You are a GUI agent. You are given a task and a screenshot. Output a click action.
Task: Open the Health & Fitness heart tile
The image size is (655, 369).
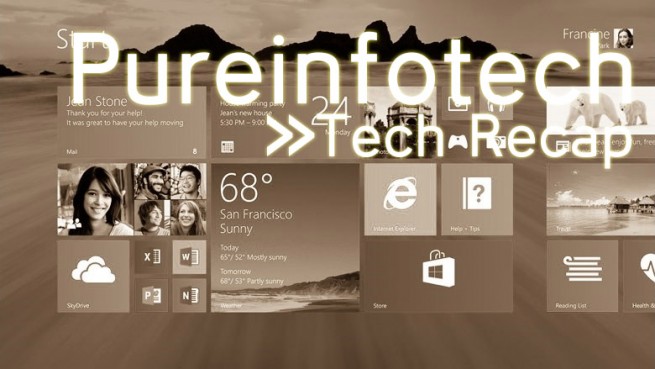(x=639, y=276)
